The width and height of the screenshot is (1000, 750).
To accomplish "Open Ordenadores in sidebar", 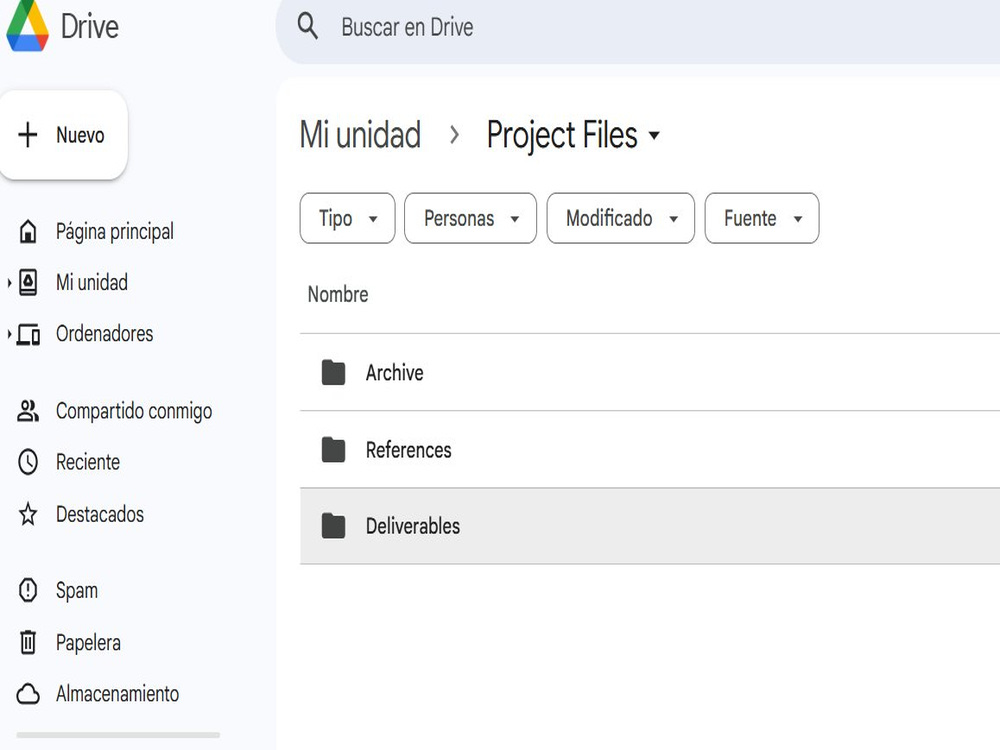I will [105, 334].
